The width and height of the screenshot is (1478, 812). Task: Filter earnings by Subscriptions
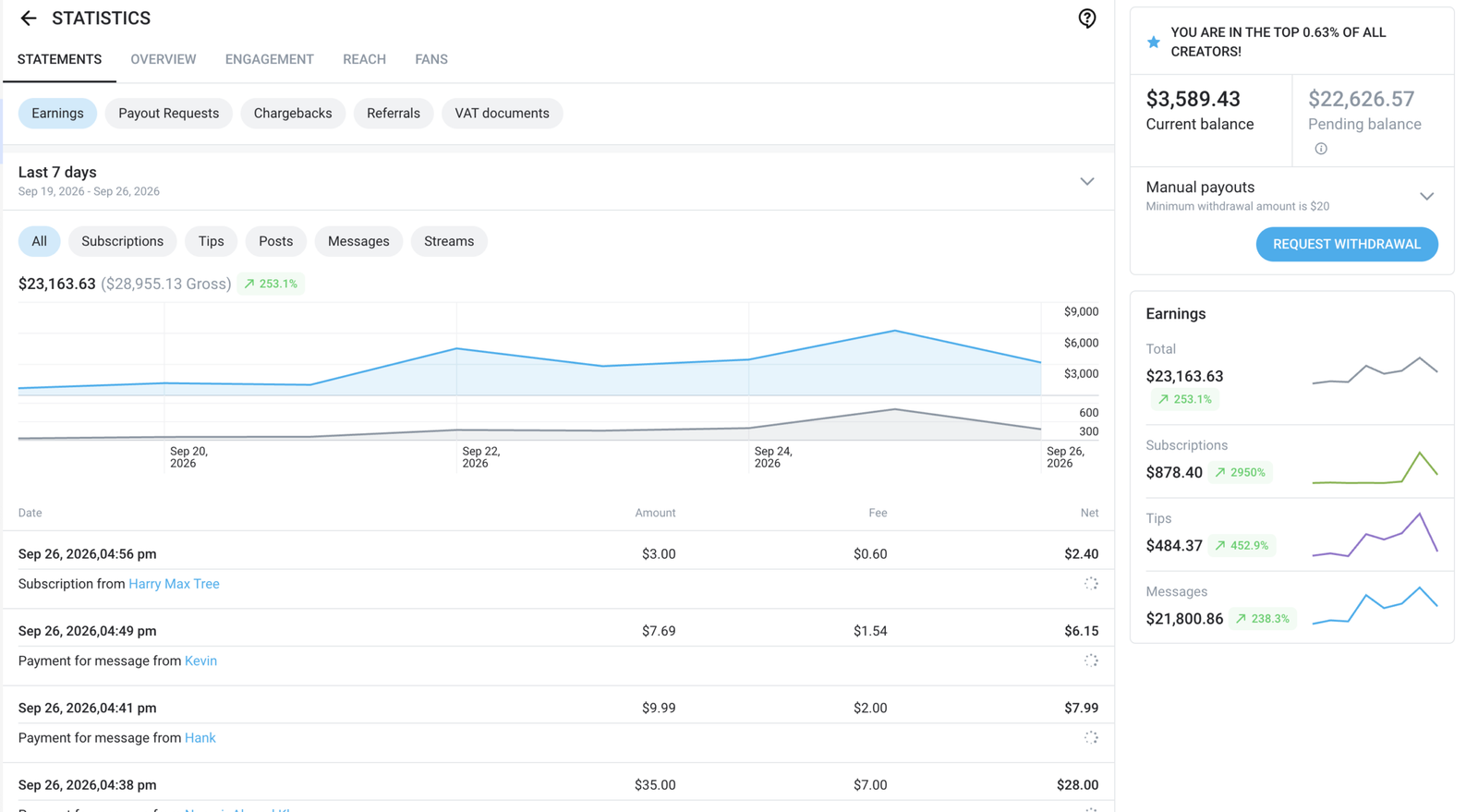tap(123, 241)
